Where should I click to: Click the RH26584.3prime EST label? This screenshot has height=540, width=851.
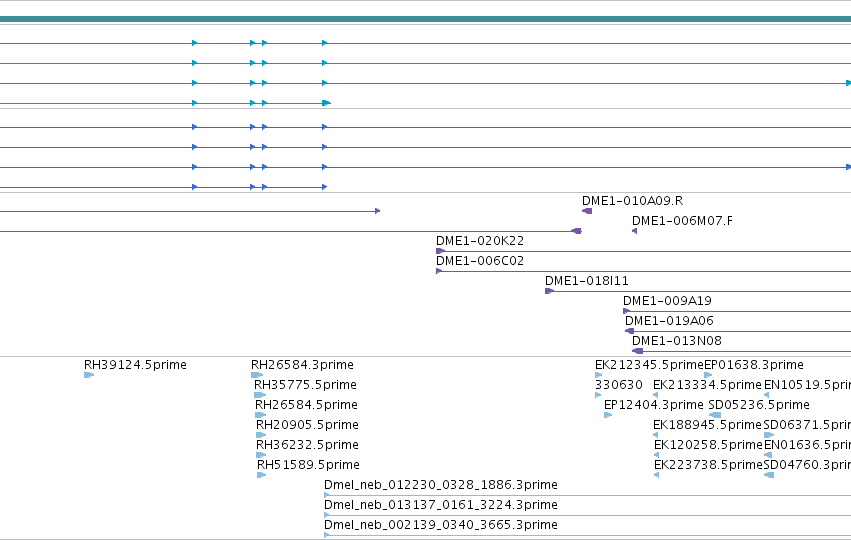(302, 365)
